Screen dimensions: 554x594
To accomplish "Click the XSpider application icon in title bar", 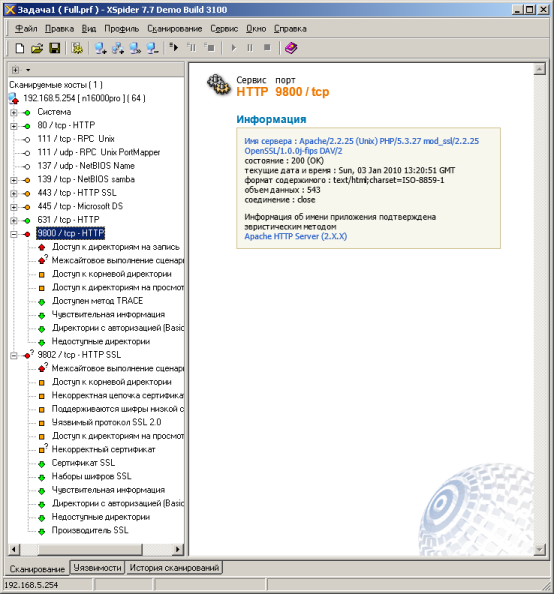I will [10, 9].
